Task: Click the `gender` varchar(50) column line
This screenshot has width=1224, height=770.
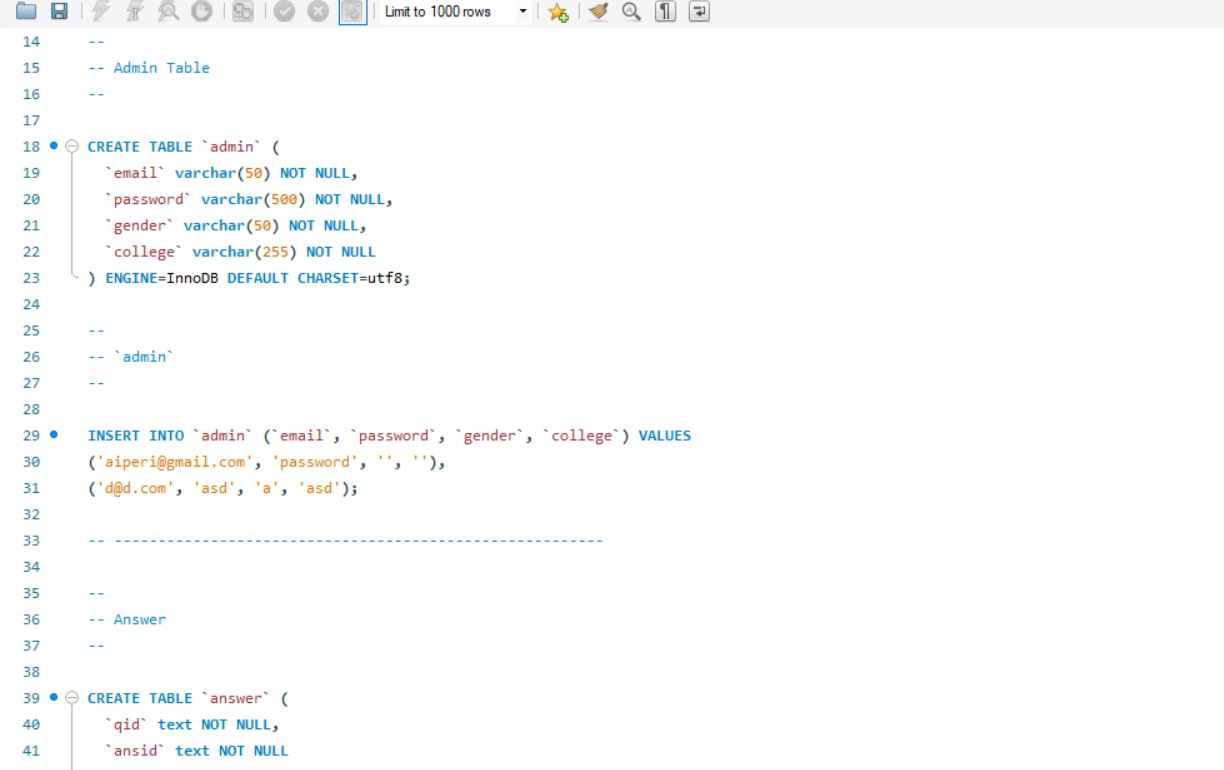Action: (x=236, y=225)
